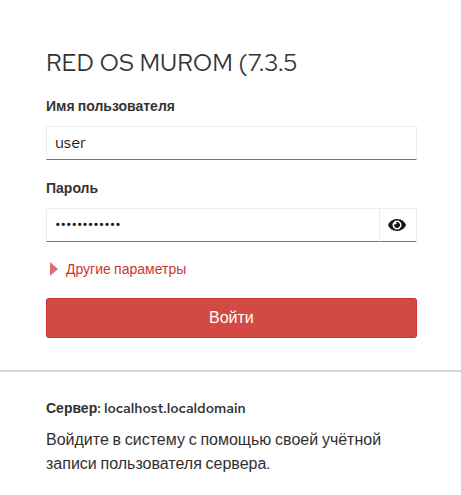The image size is (461, 495).
Task: Click the word MUROM in heading
Action: coord(186,63)
